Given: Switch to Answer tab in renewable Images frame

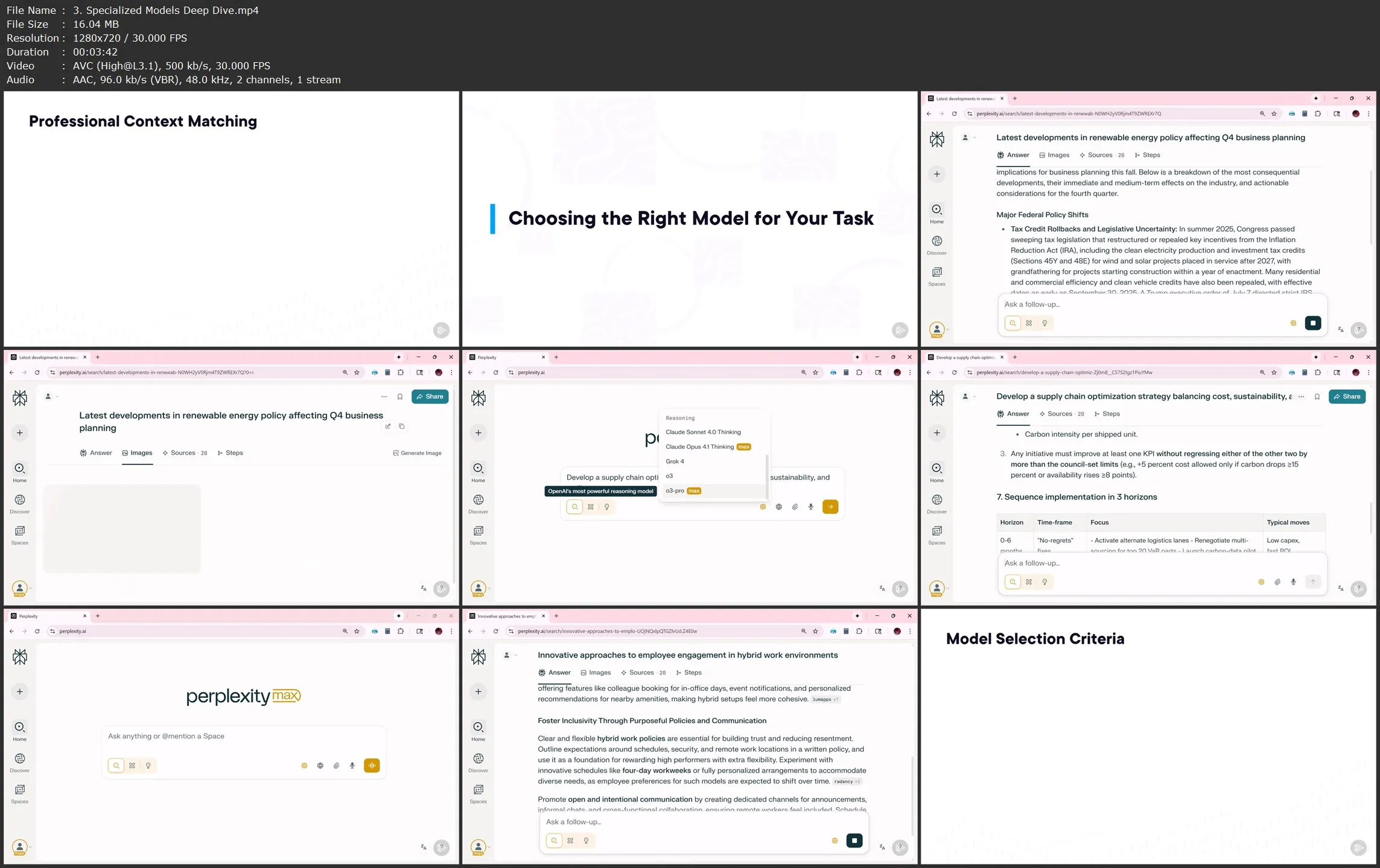Looking at the screenshot, I should coord(96,453).
